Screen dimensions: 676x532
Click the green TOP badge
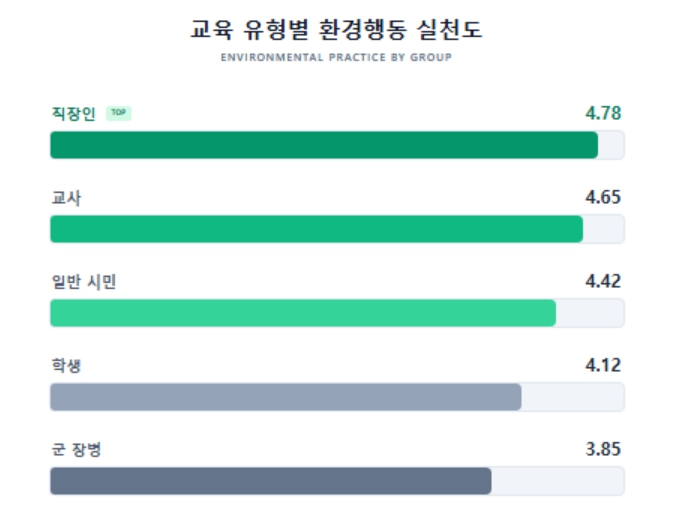click(x=119, y=113)
